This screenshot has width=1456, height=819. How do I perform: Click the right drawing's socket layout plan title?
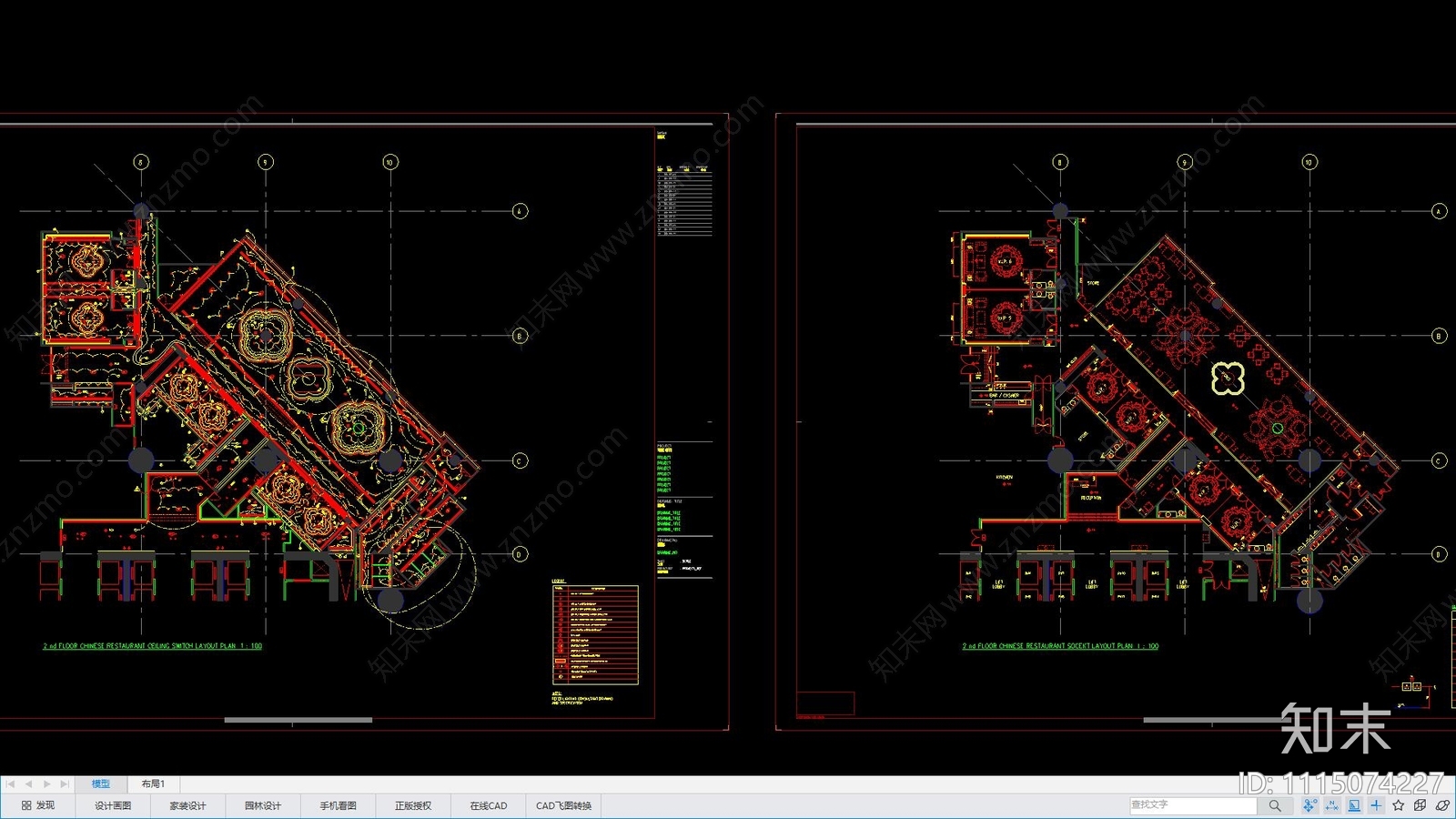tap(1061, 646)
